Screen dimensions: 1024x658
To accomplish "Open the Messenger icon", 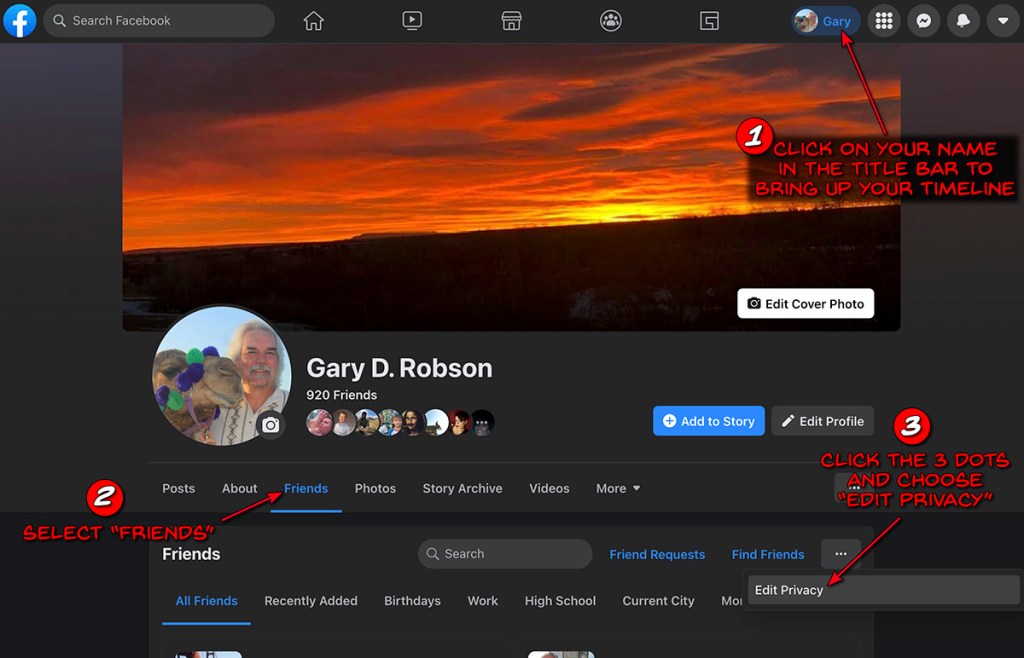I will [x=925, y=21].
